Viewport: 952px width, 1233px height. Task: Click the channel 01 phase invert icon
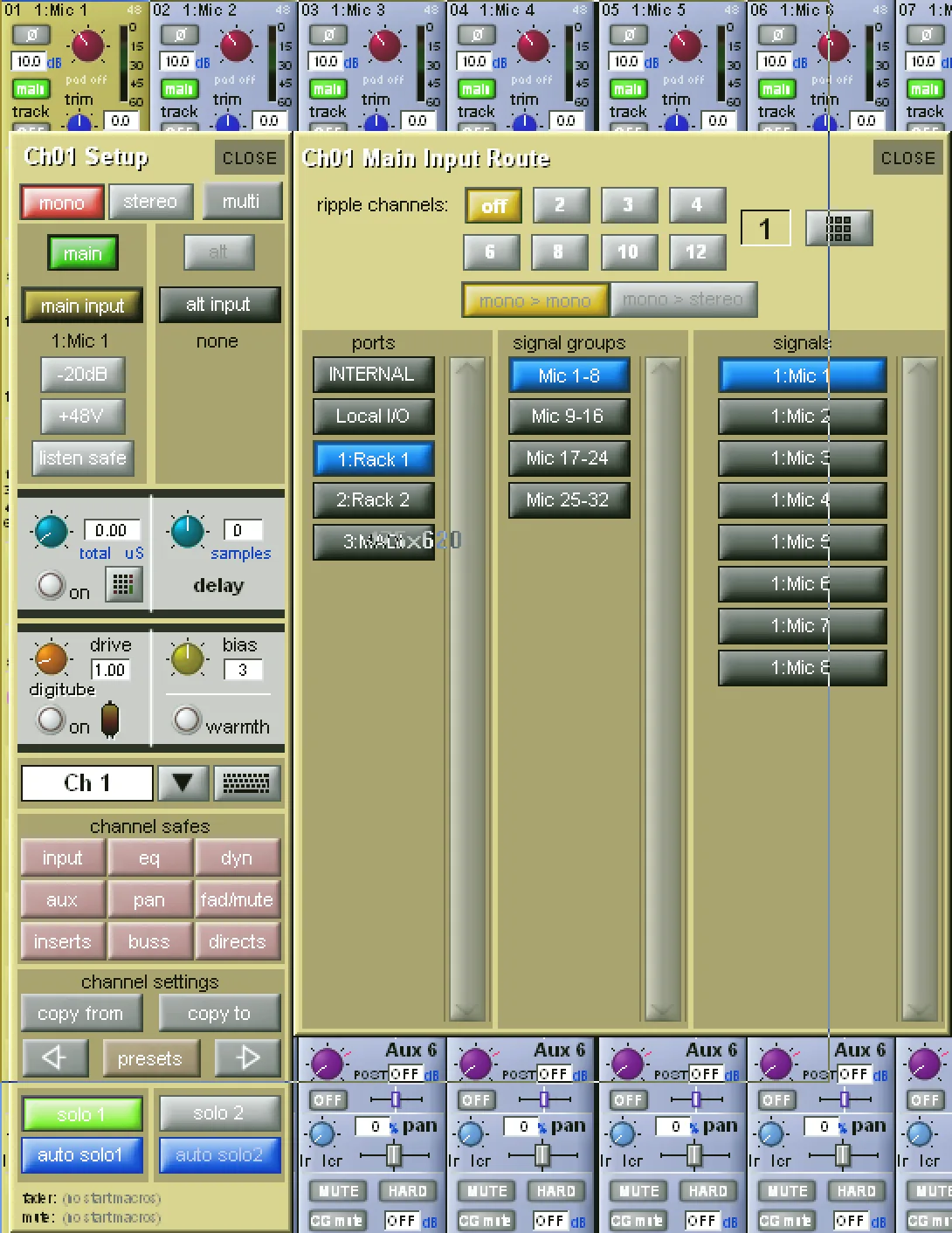click(30, 36)
